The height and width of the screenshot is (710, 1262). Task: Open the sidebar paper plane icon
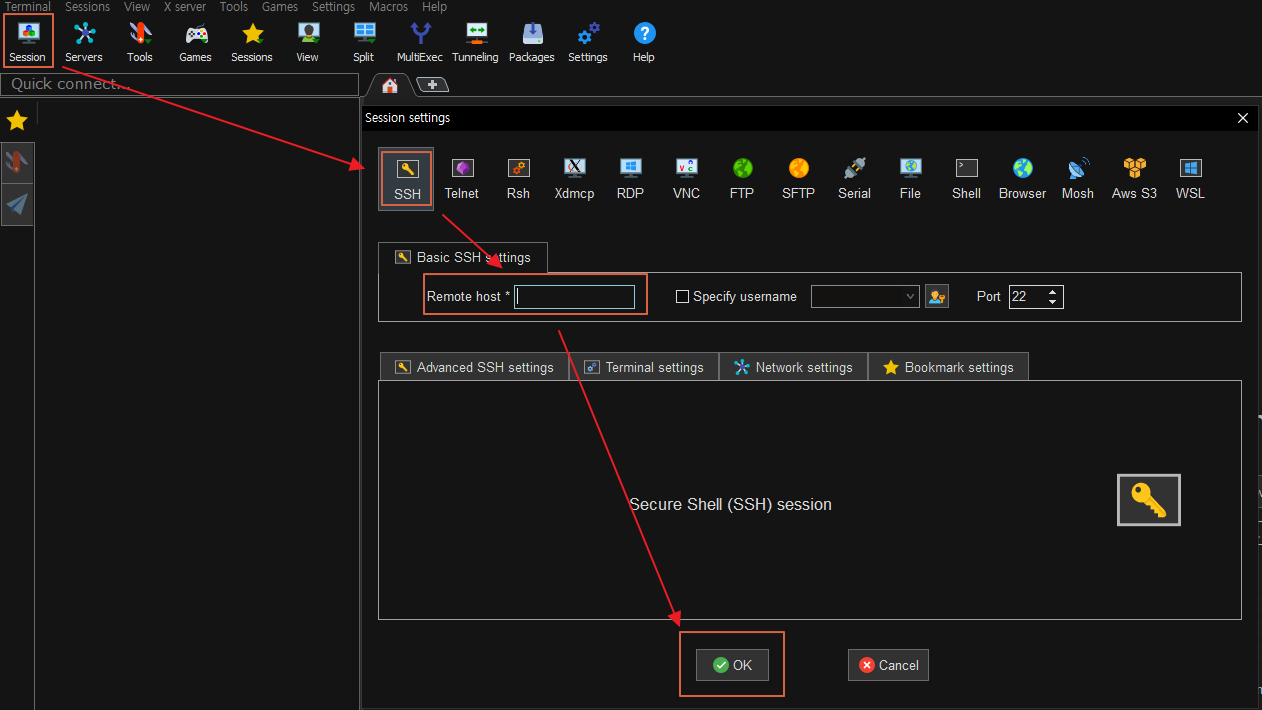click(17, 205)
